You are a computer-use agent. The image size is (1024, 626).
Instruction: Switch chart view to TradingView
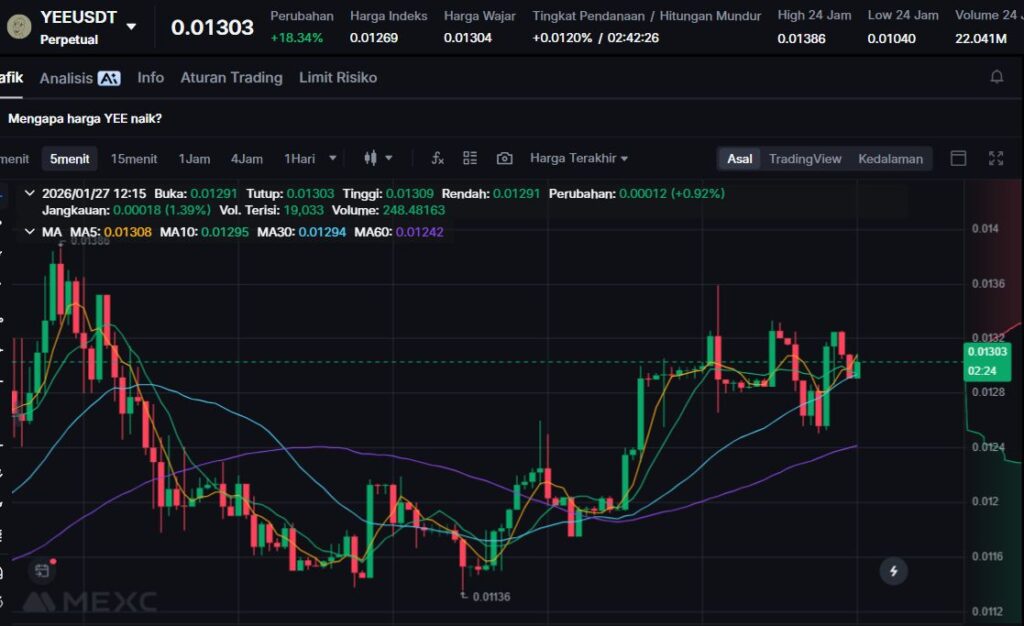pyautogui.click(x=804, y=159)
